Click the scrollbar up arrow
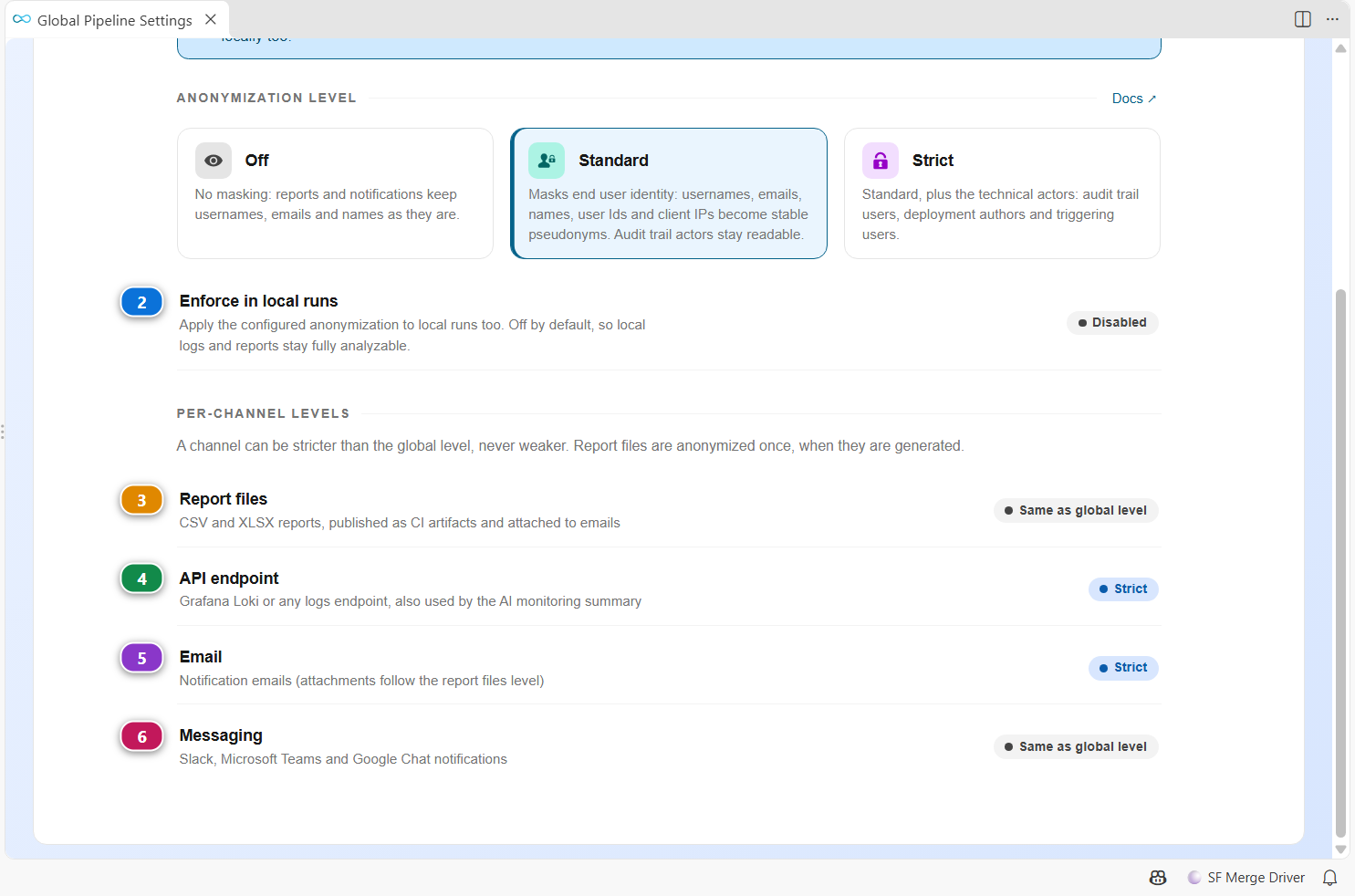Screen dimensions: 1355x896 click(x=1340, y=48)
